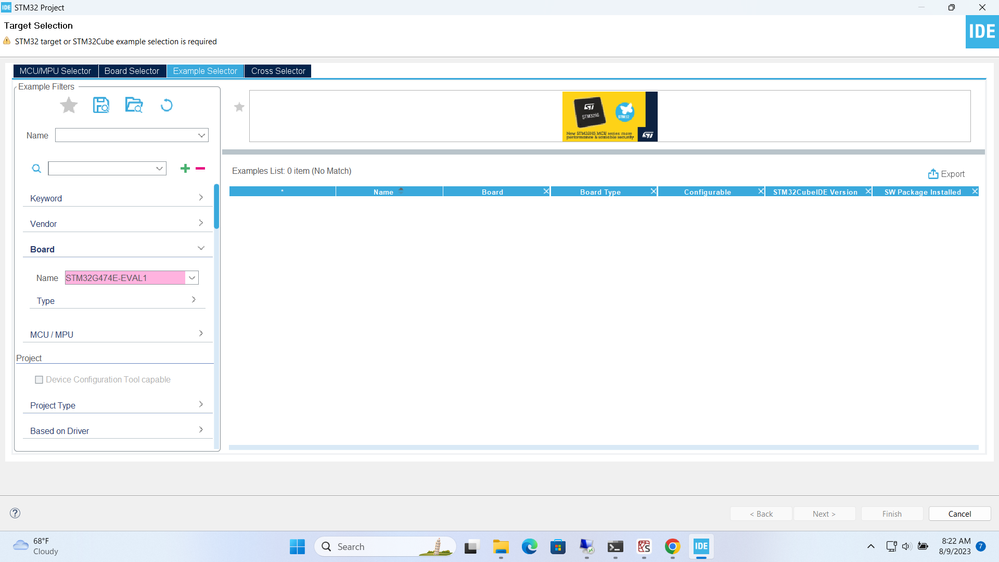Screen dimensions: 999x562
Task: Click the favorites star in Example Filters
Action: click(x=69, y=105)
